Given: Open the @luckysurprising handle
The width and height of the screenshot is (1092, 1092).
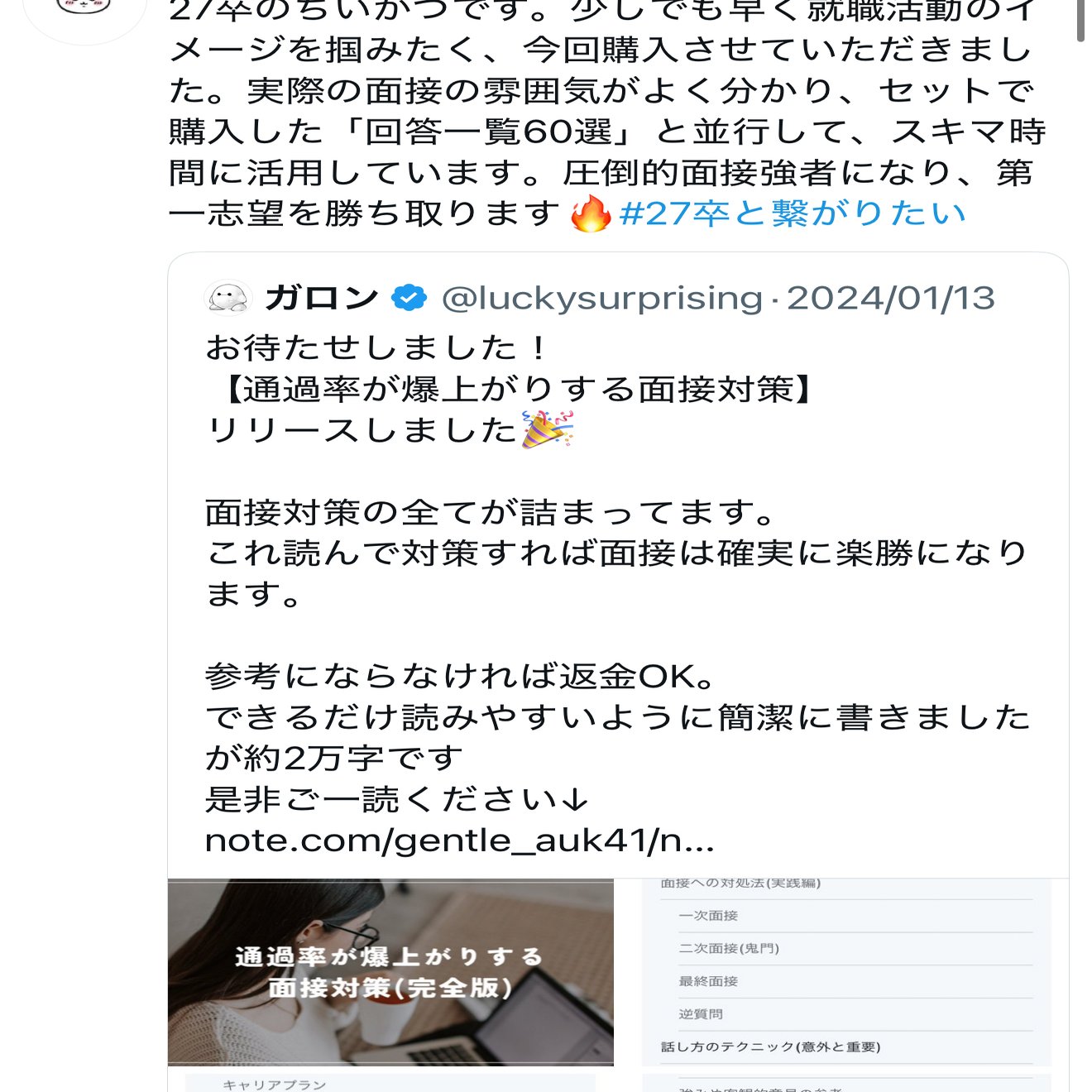Looking at the screenshot, I should click(x=602, y=298).
